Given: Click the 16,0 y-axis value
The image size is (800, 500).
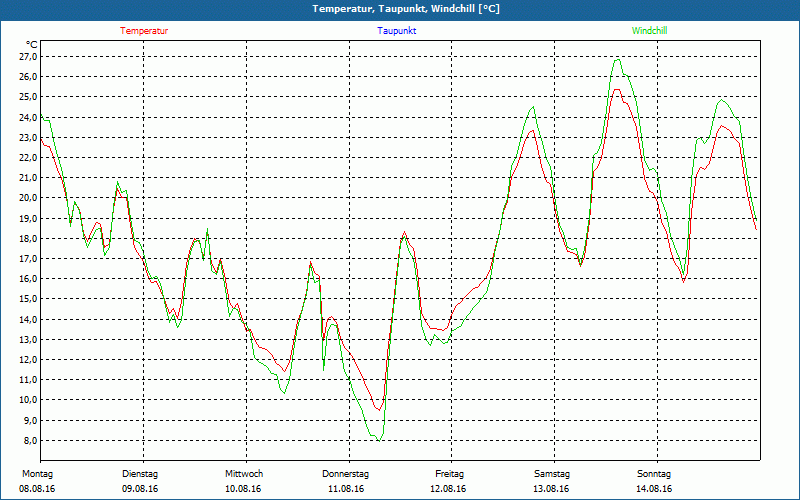Looking at the screenshot, I should pyautogui.click(x=28, y=279).
